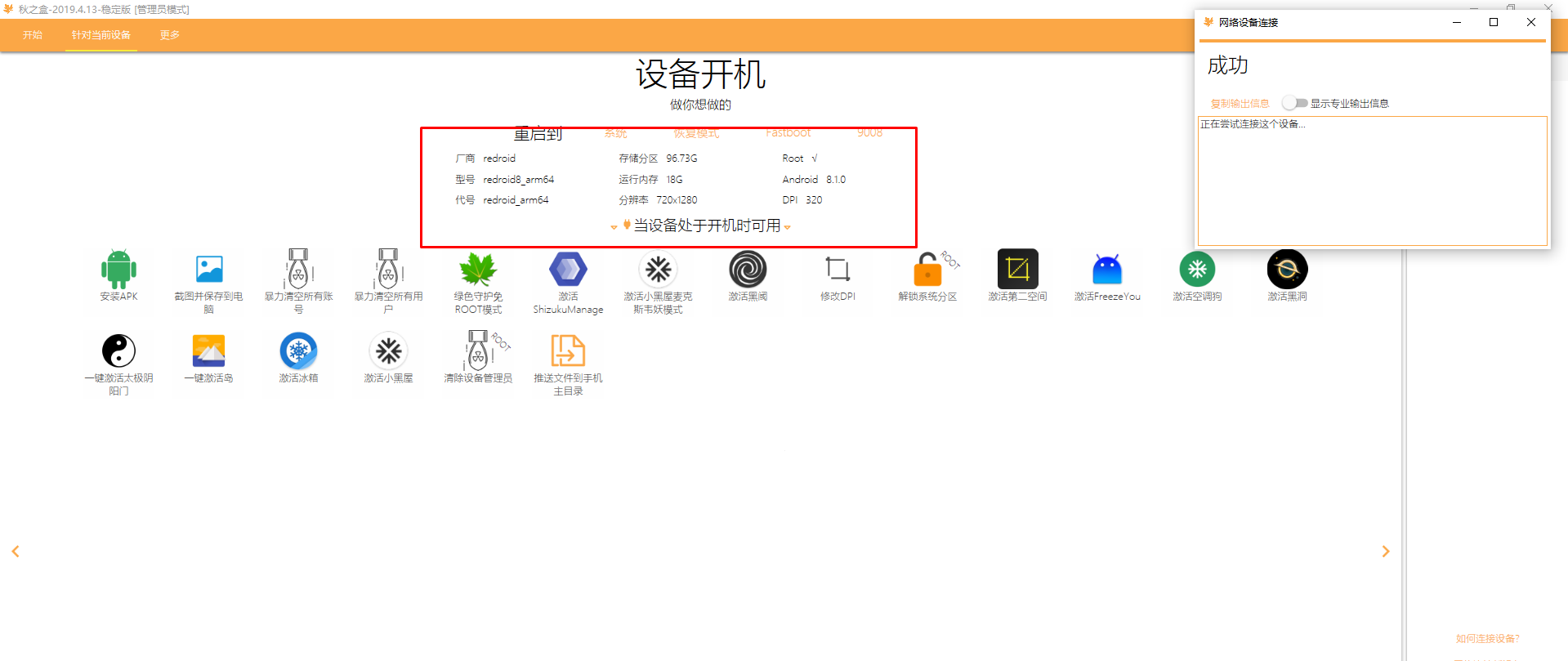Open 截图并保存到电脑 screenshot tool
1568x661 pixels.
point(208,269)
